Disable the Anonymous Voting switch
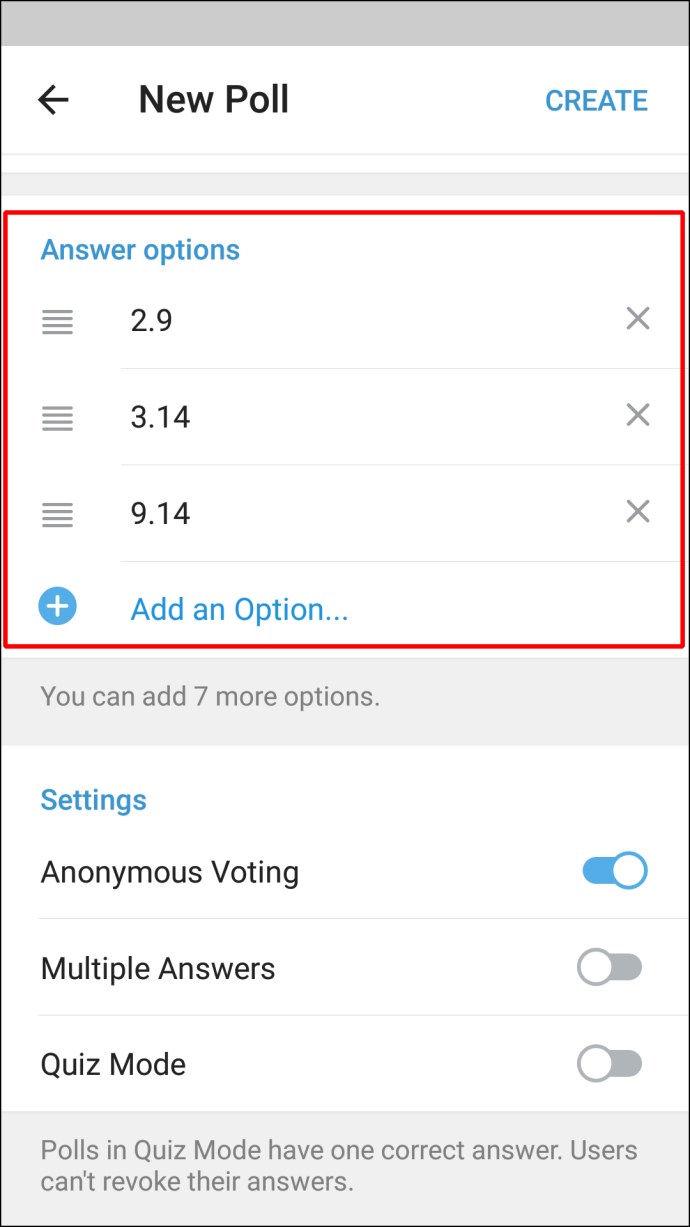Image resolution: width=690 pixels, height=1227 pixels. coord(614,871)
